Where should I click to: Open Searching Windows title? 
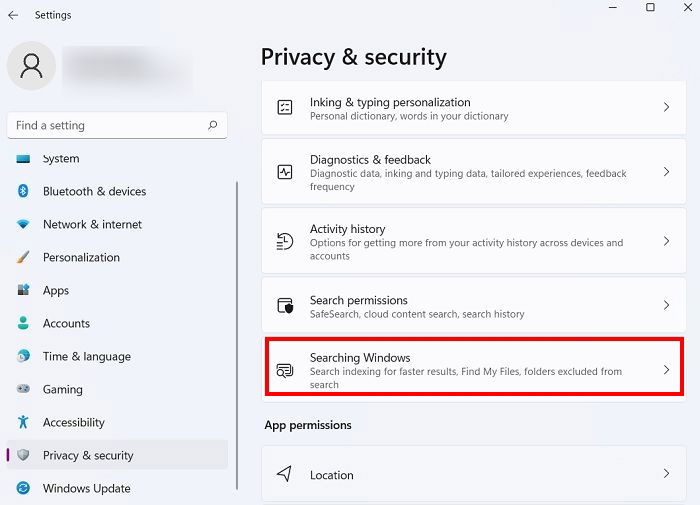click(360, 358)
